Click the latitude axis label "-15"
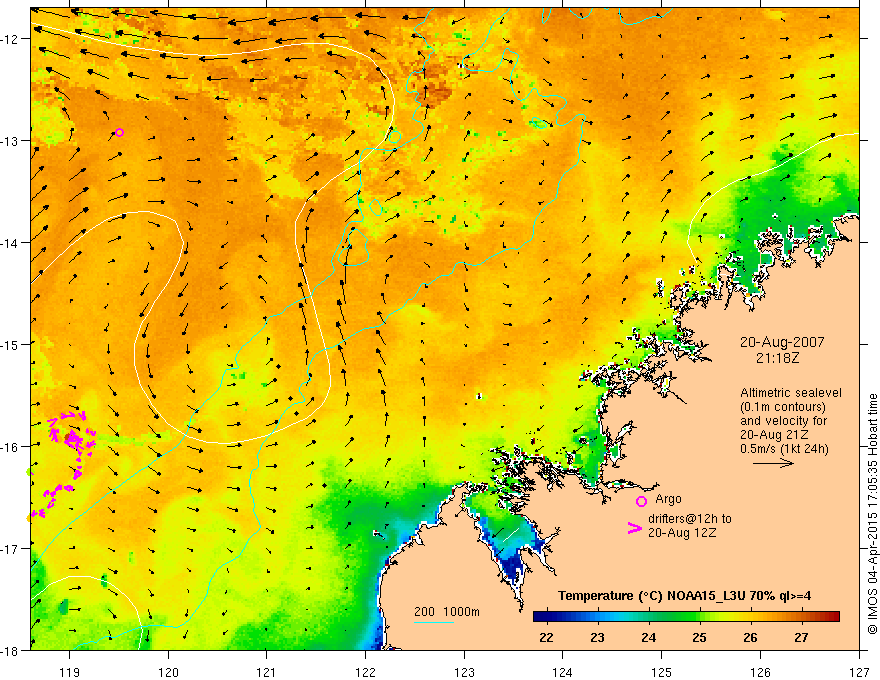The height and width of the screenshot is (680, 880). [x=10, y=344]
